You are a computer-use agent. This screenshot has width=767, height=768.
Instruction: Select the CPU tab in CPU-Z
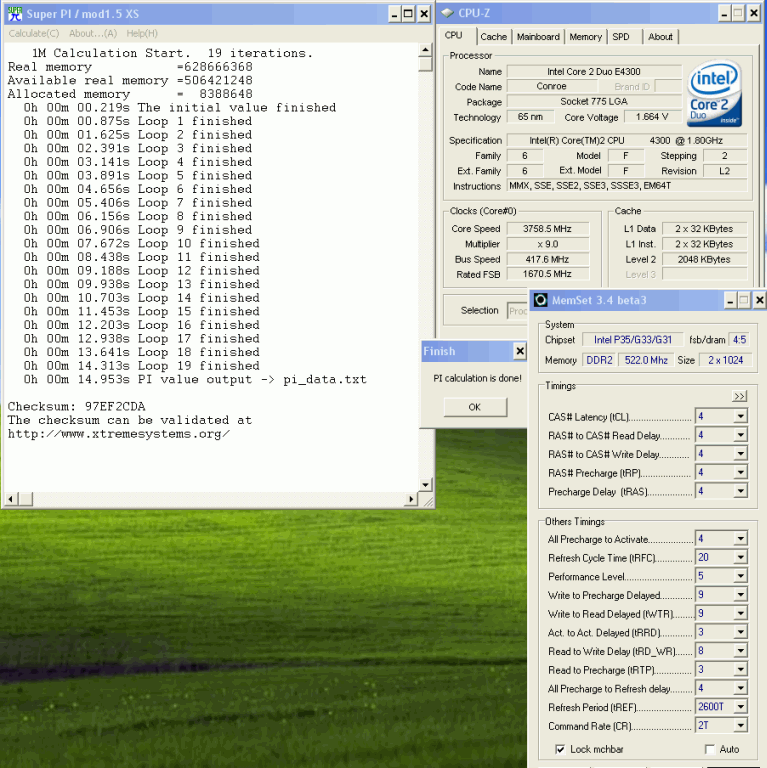(x=454, y=35)
